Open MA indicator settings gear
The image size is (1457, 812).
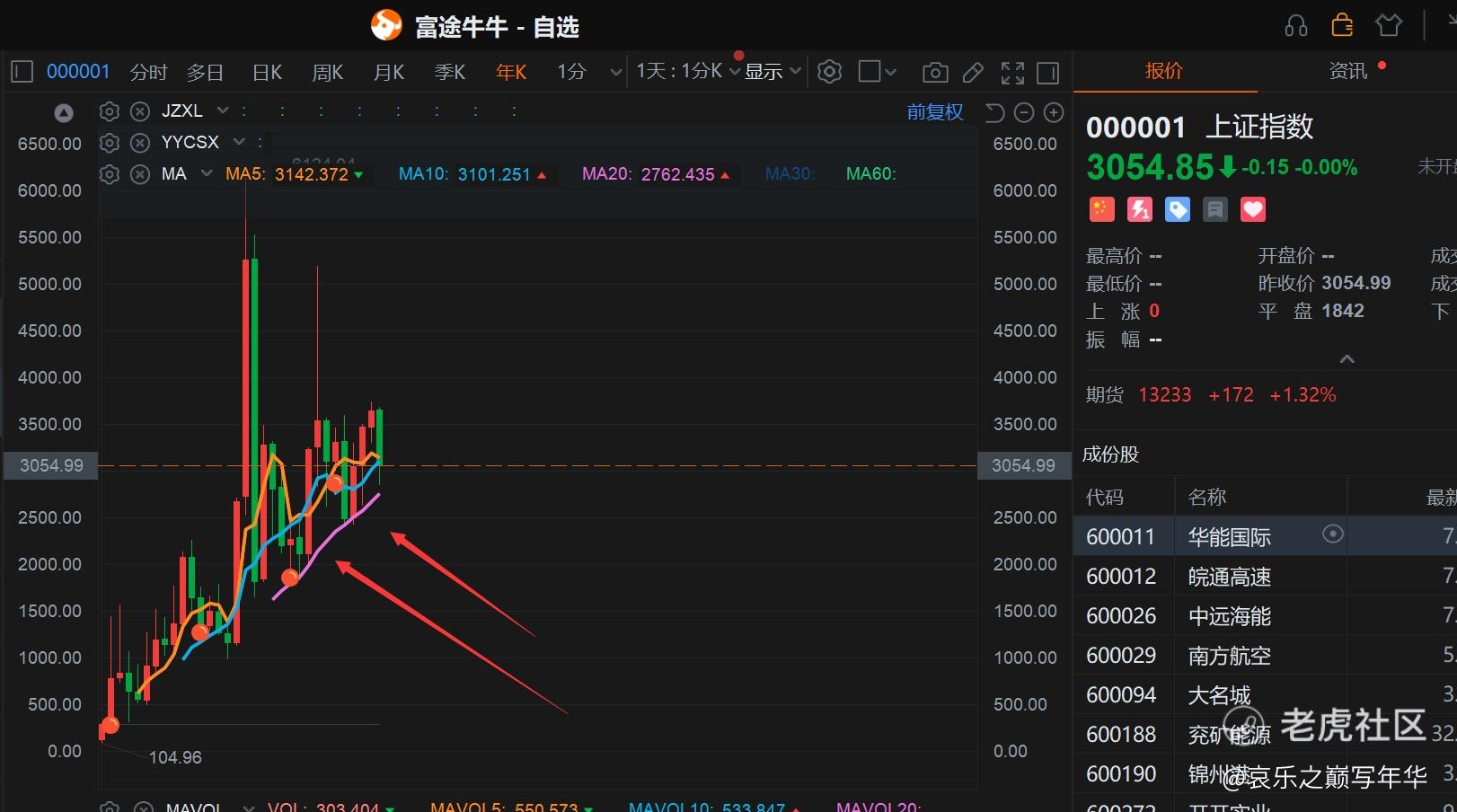(110, 174)
